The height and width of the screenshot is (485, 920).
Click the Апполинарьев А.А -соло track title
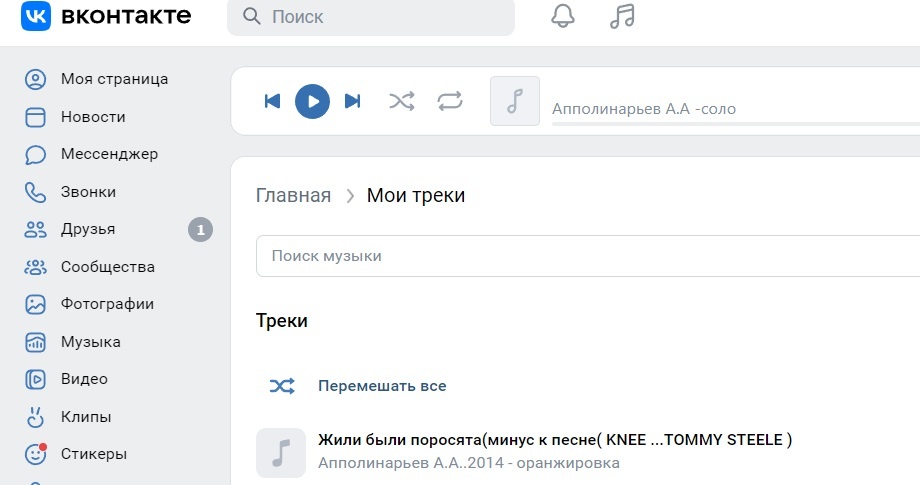pyautogui.click(x=644, y=109)
